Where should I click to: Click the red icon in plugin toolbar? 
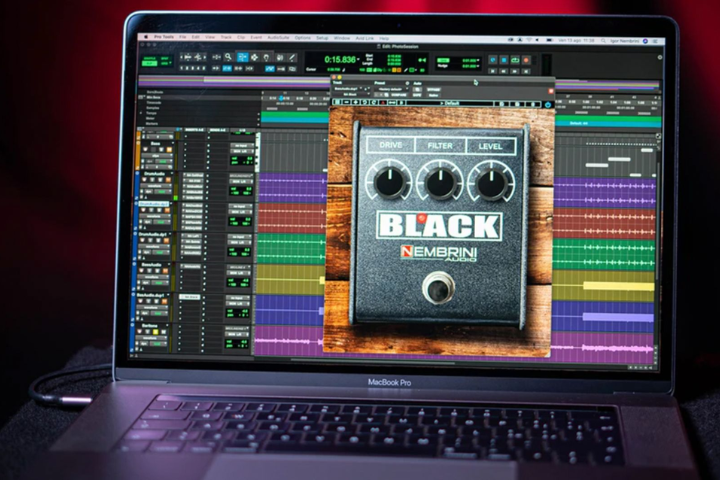click(x=382, y=102)
